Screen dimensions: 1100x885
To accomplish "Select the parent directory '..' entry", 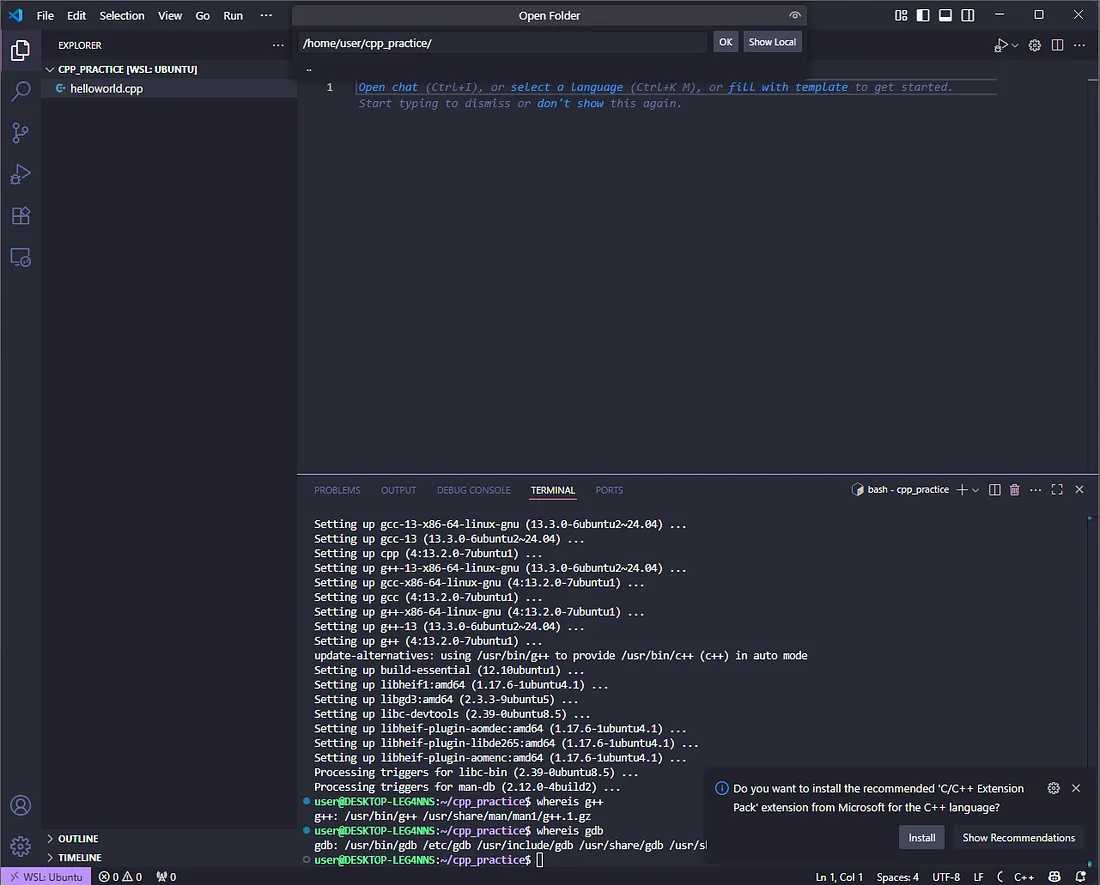I will point(550,69).
